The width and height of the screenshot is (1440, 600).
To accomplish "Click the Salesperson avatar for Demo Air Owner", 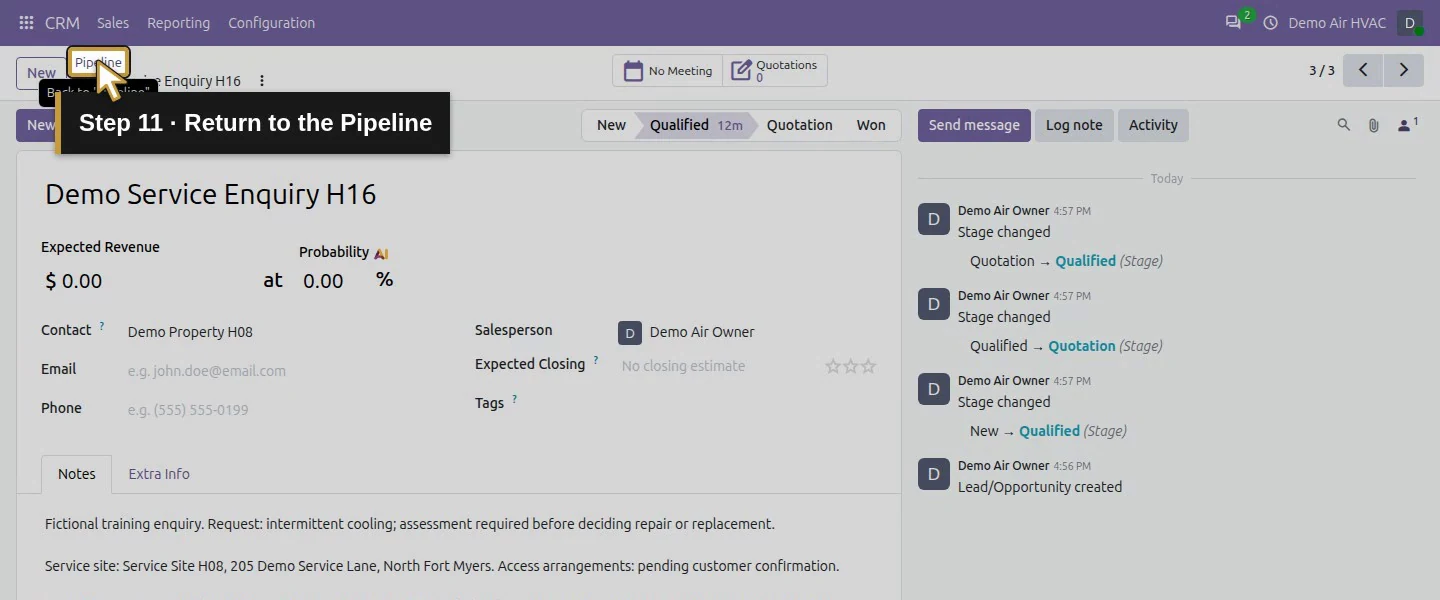I will tap(629, 332).
